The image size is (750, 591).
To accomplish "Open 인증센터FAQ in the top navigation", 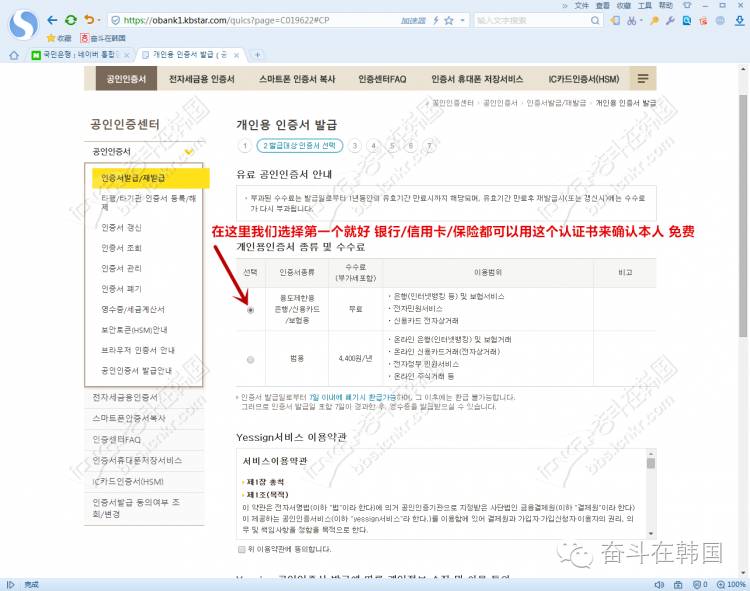I will (x=382, y=79).
